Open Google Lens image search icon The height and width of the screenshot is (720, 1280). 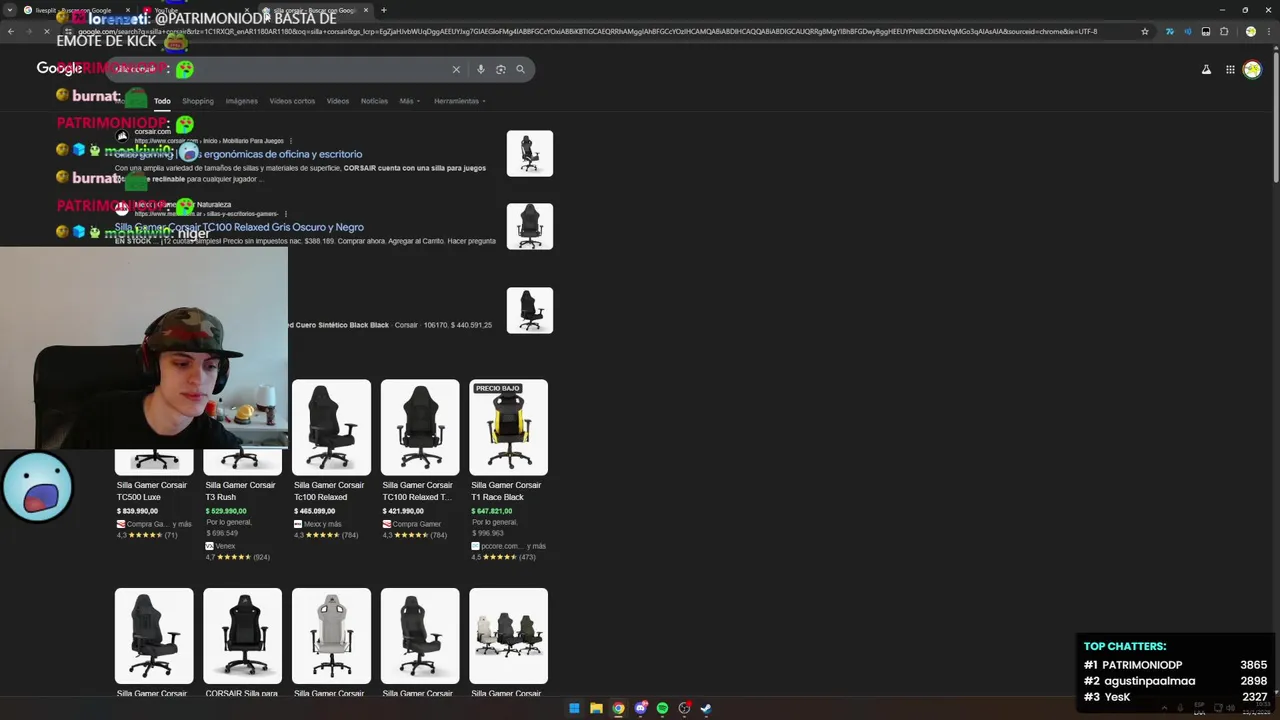point(501,69)
